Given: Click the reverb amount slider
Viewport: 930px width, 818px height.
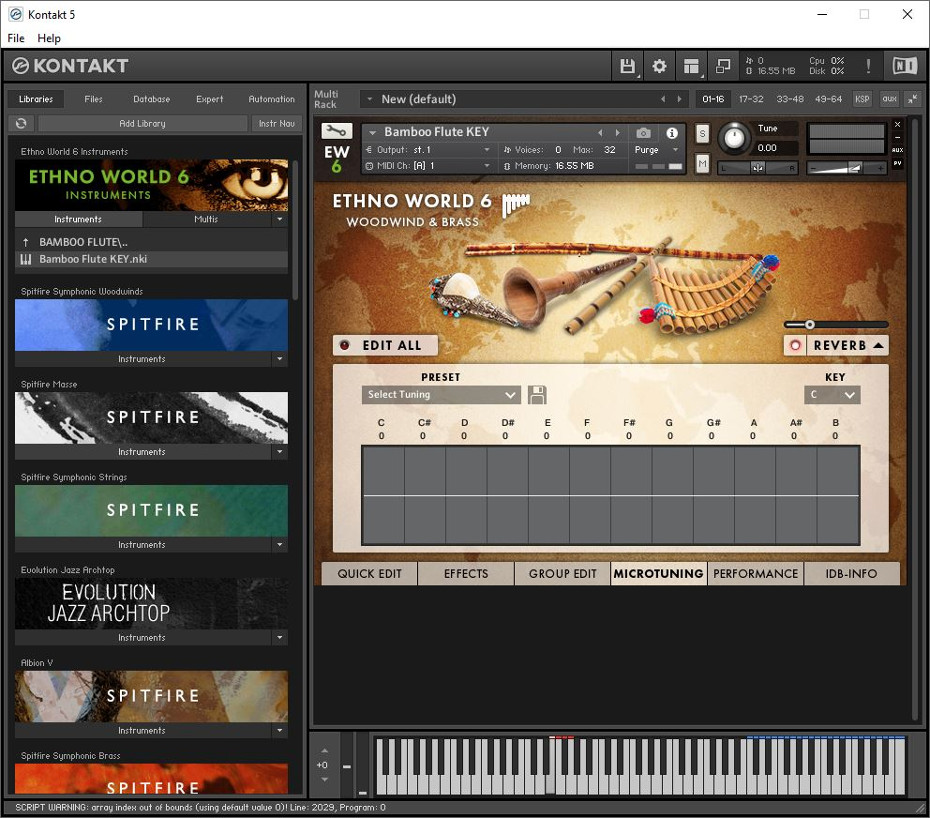Looking at the screenshot, I should click(x=836, y=324).
